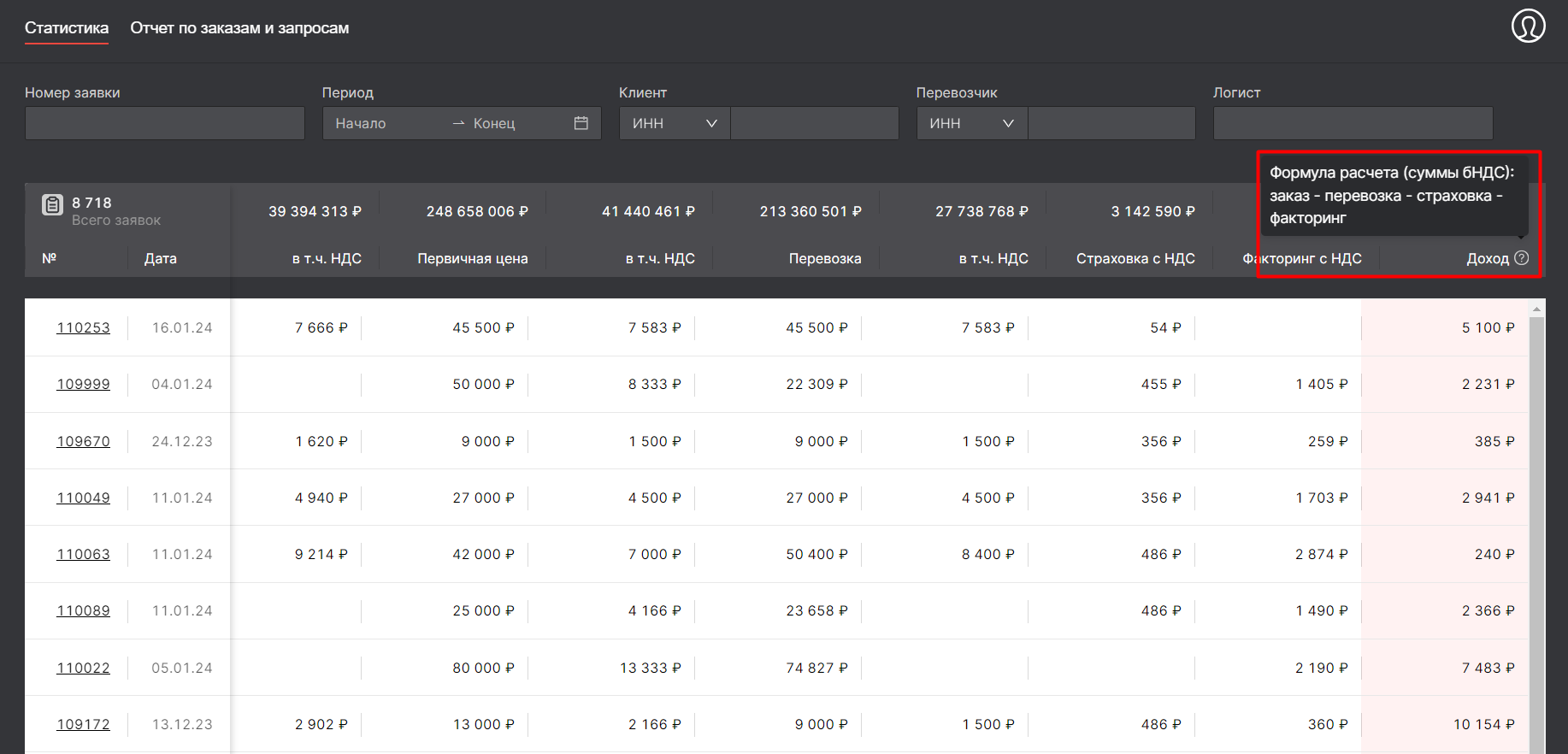Open order 109670 link
Image resolution: width=1568 pixels, height=754 pixels.
[x=83, y=441]
